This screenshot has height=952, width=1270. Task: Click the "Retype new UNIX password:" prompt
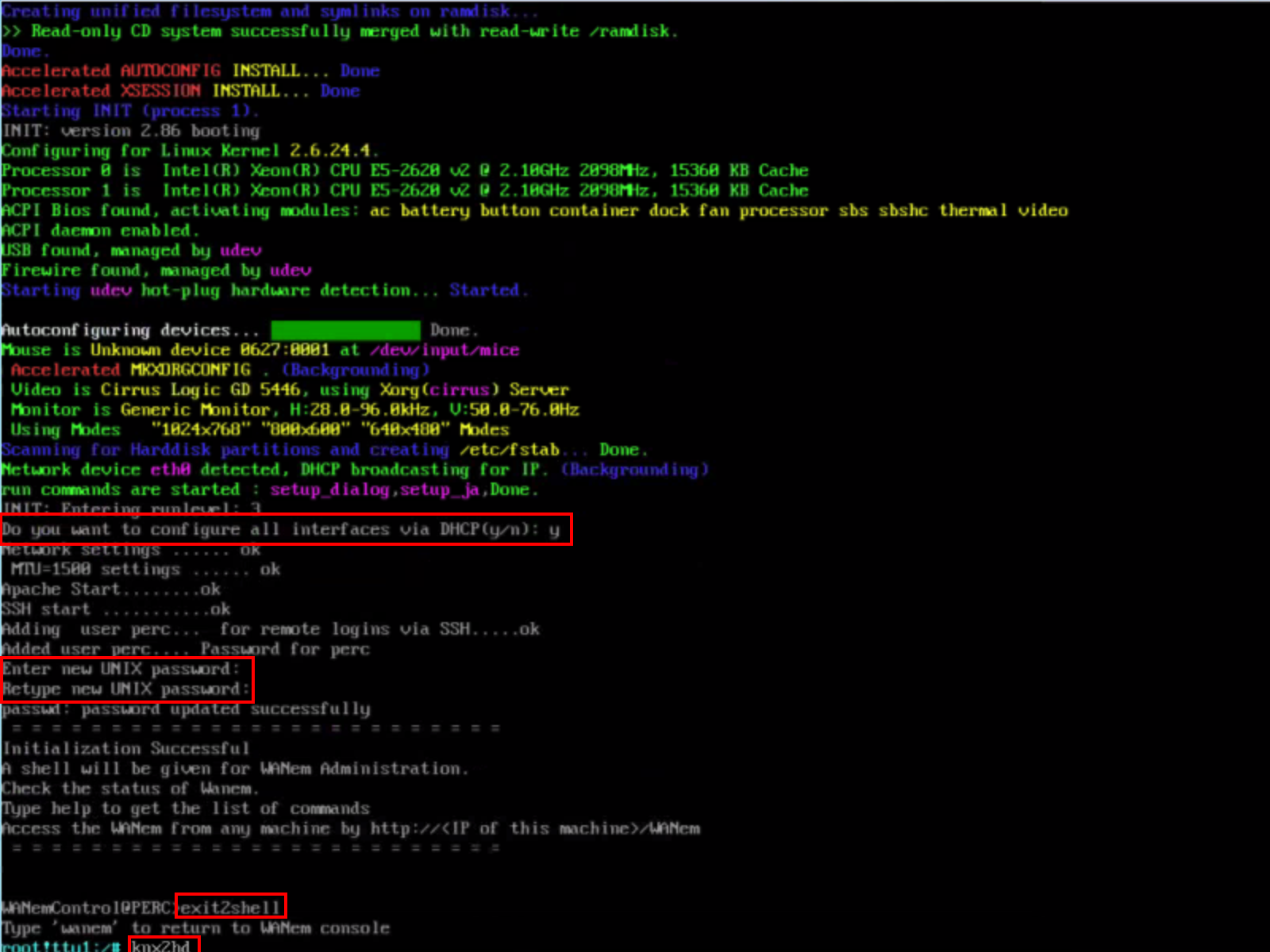125,689
